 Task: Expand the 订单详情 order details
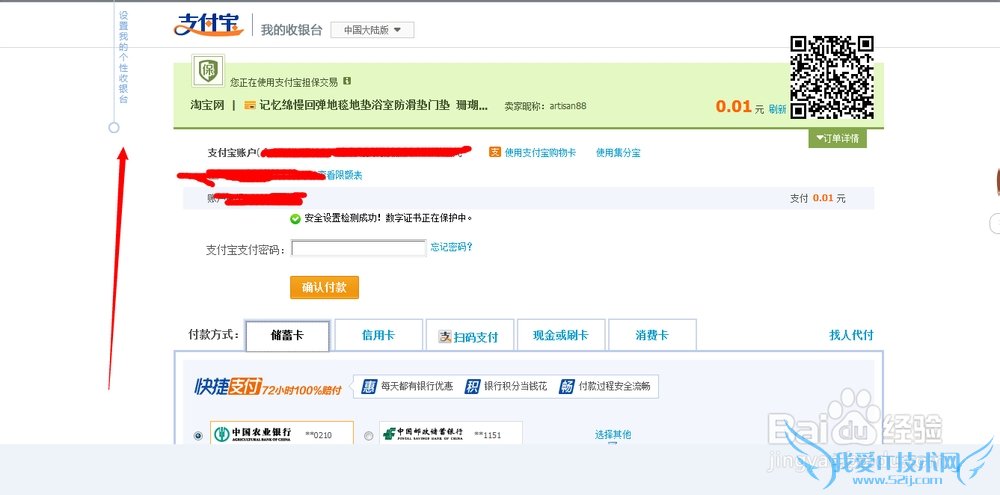(x=837, y=138)
